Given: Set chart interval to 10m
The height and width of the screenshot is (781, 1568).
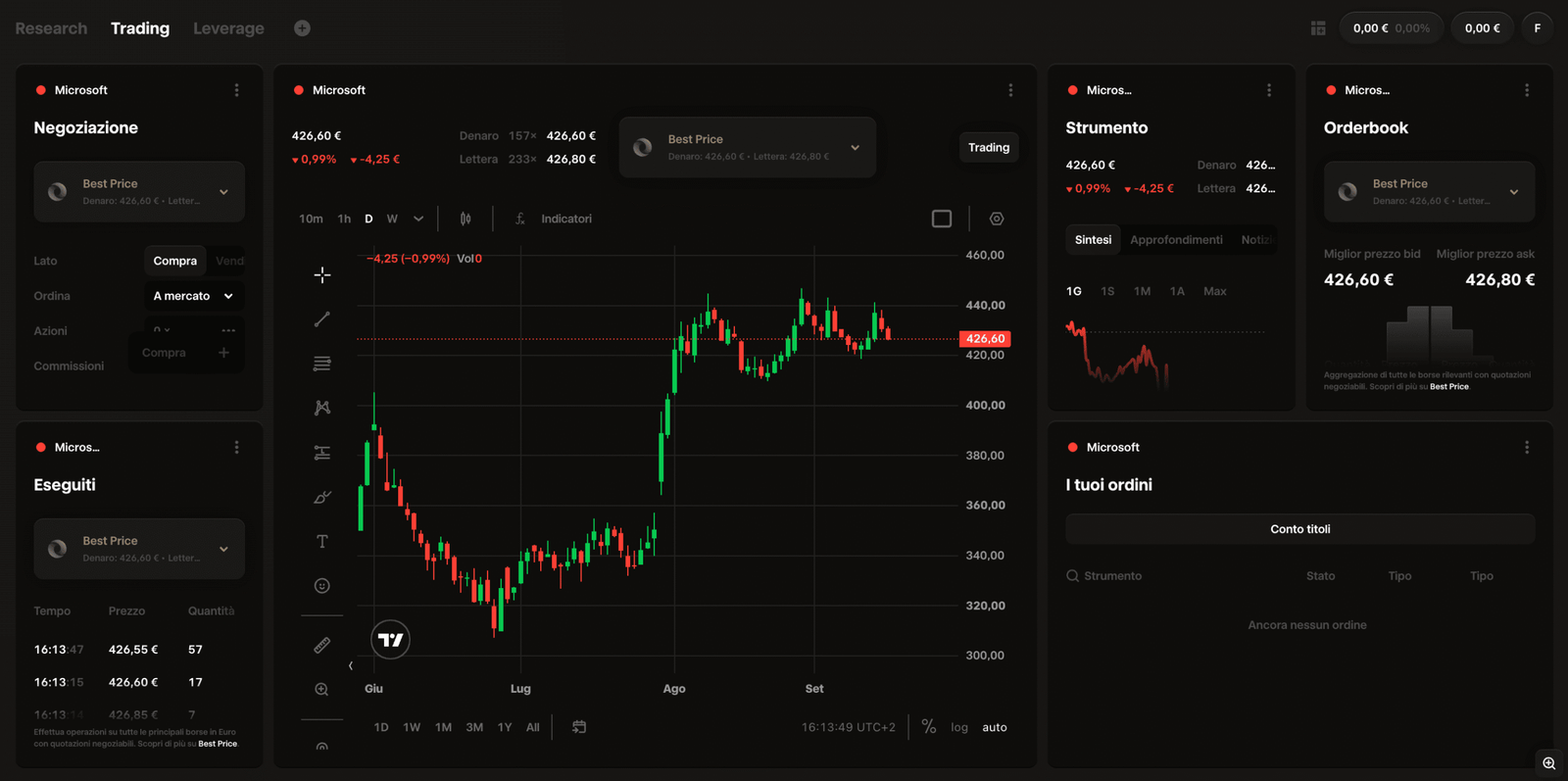Looking at the screenshot, I should [311, 219].
